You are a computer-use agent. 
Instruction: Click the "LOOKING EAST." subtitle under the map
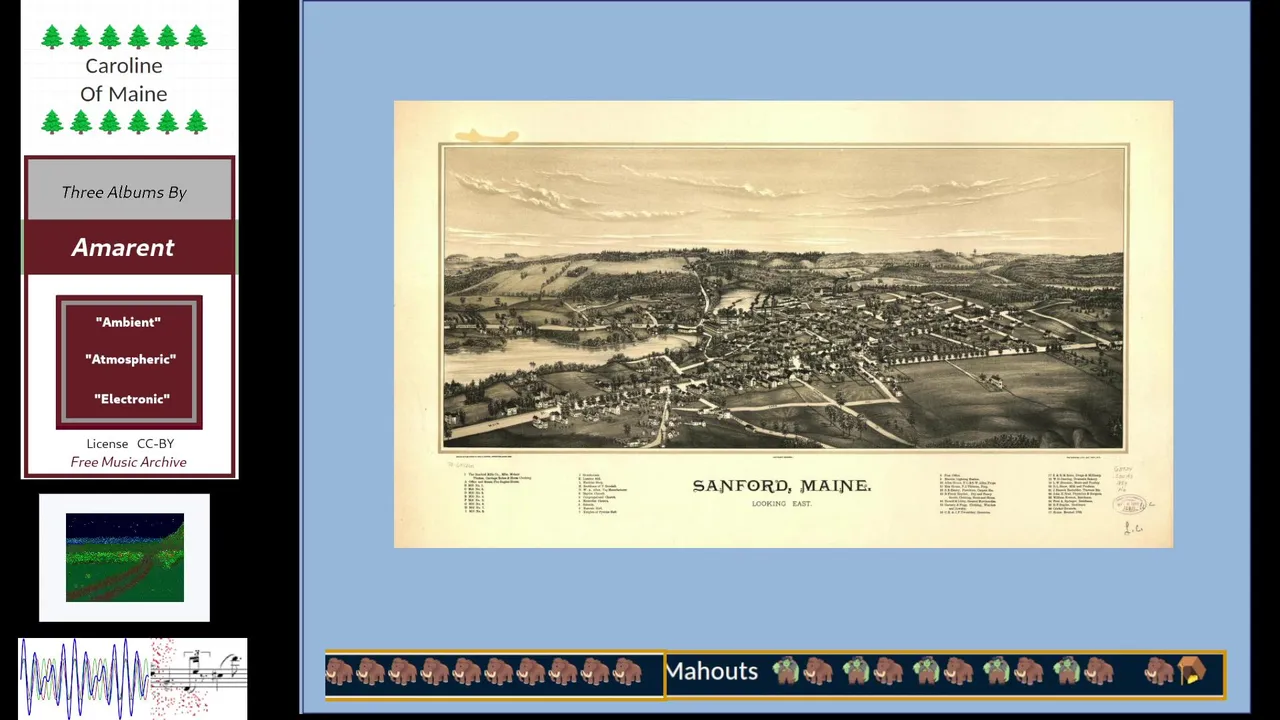782,504
